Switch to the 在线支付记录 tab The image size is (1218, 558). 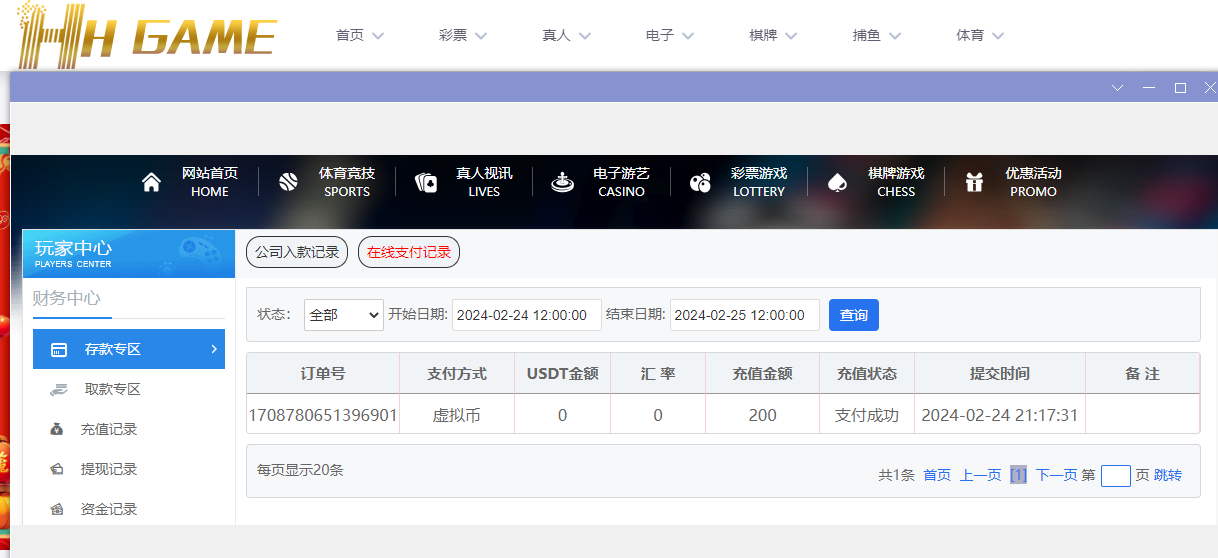(408, 252)
